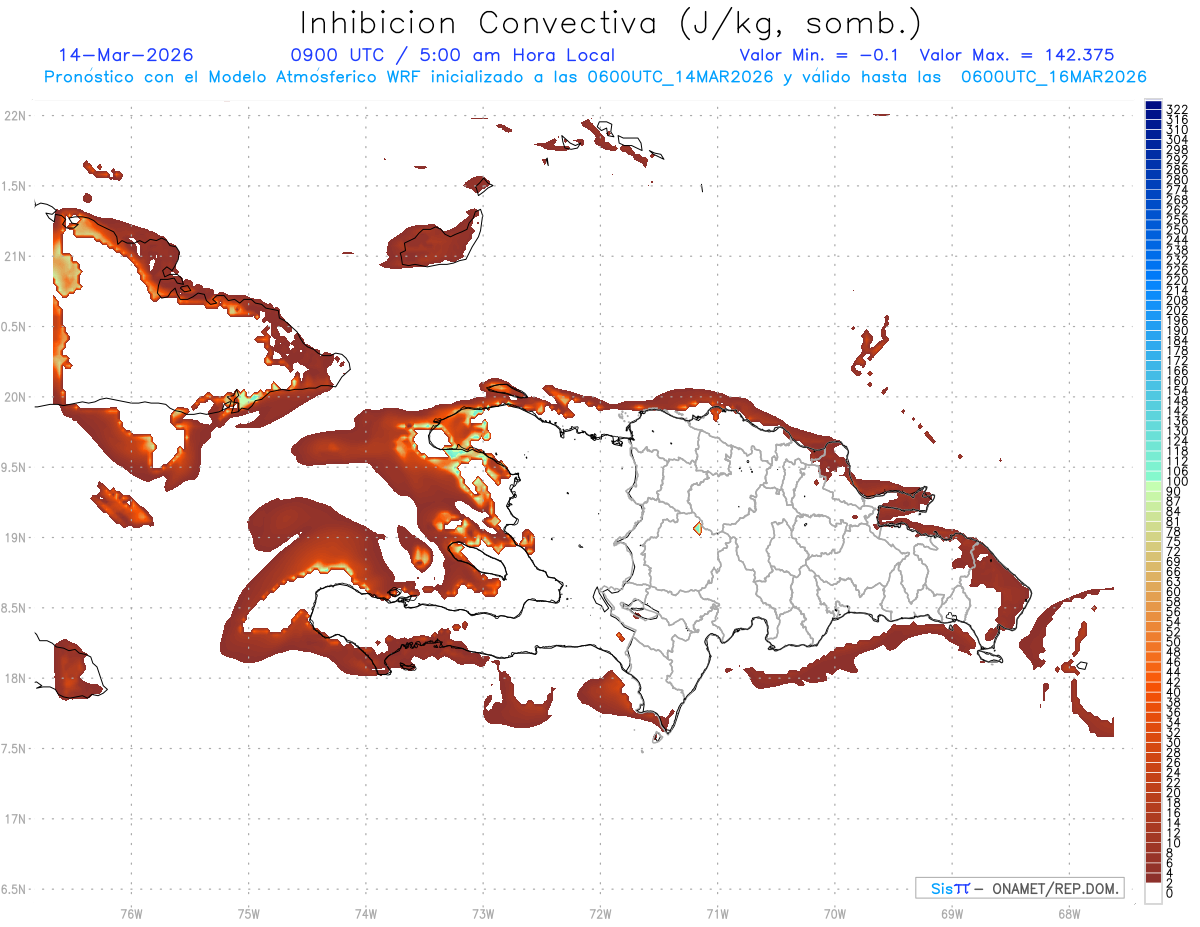Click 'Valor Min. = -0.1'

tap(819, 55)
